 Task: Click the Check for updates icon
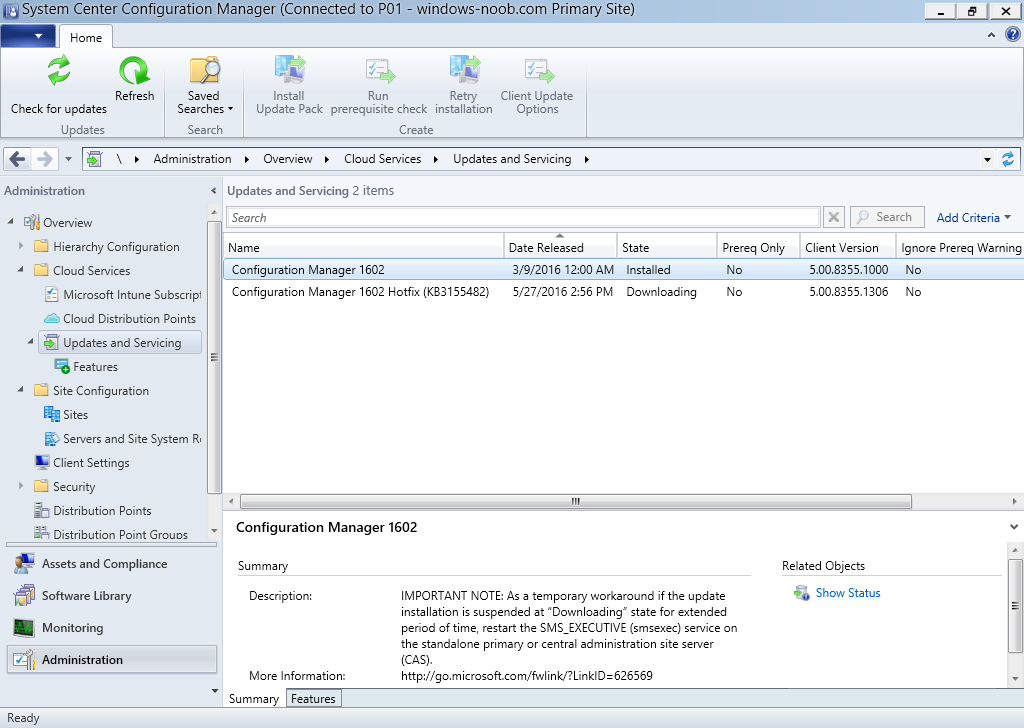pos(59,71)
